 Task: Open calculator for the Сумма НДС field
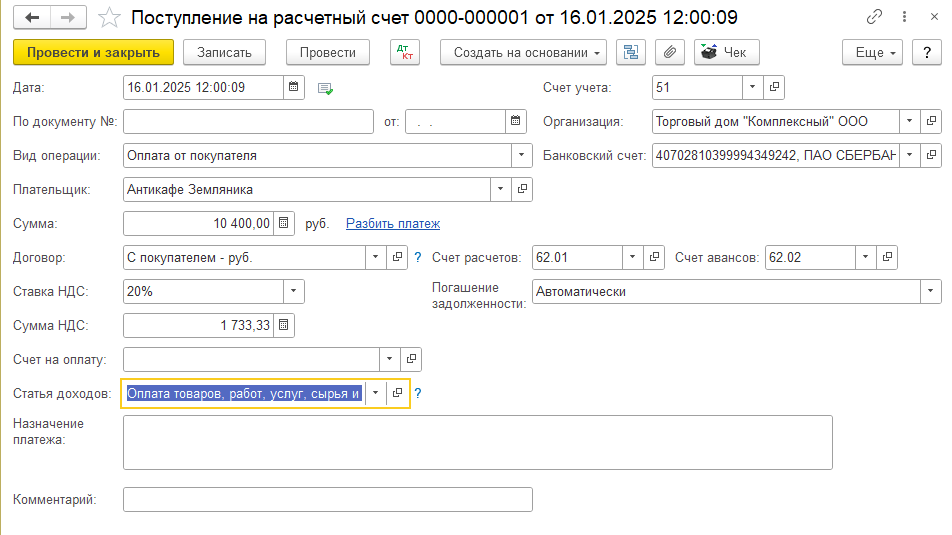point(284,325)
